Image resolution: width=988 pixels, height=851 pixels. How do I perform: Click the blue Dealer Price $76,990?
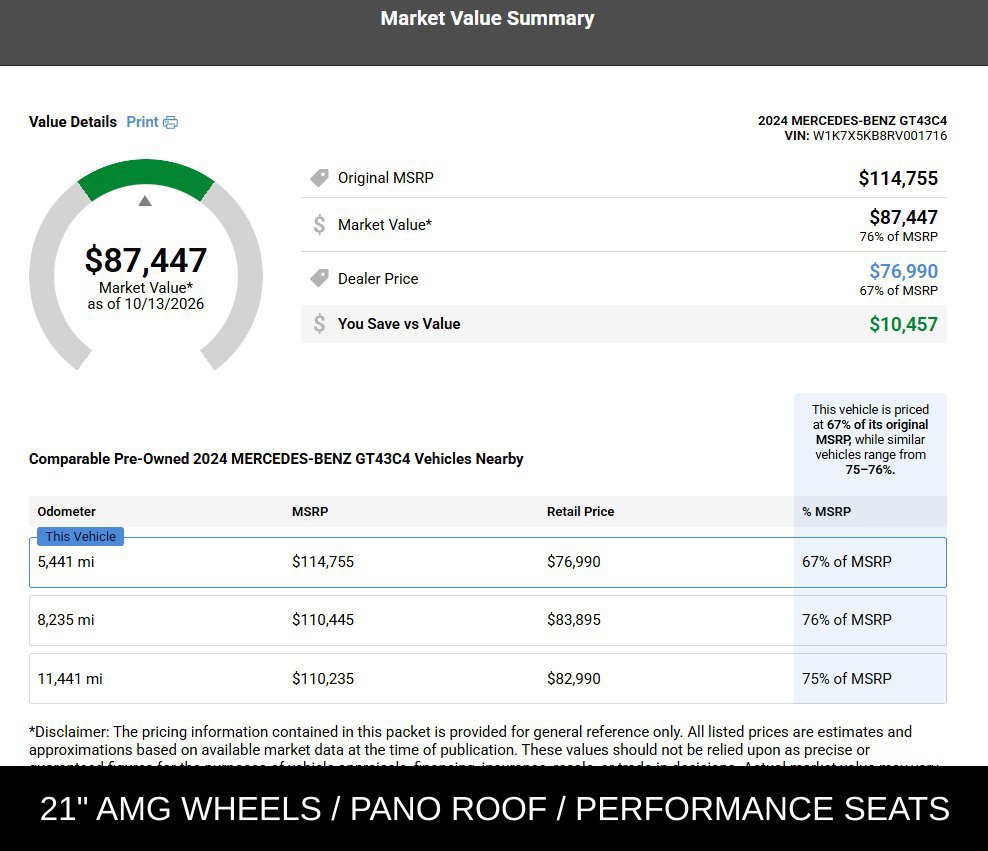click(903, 271)
